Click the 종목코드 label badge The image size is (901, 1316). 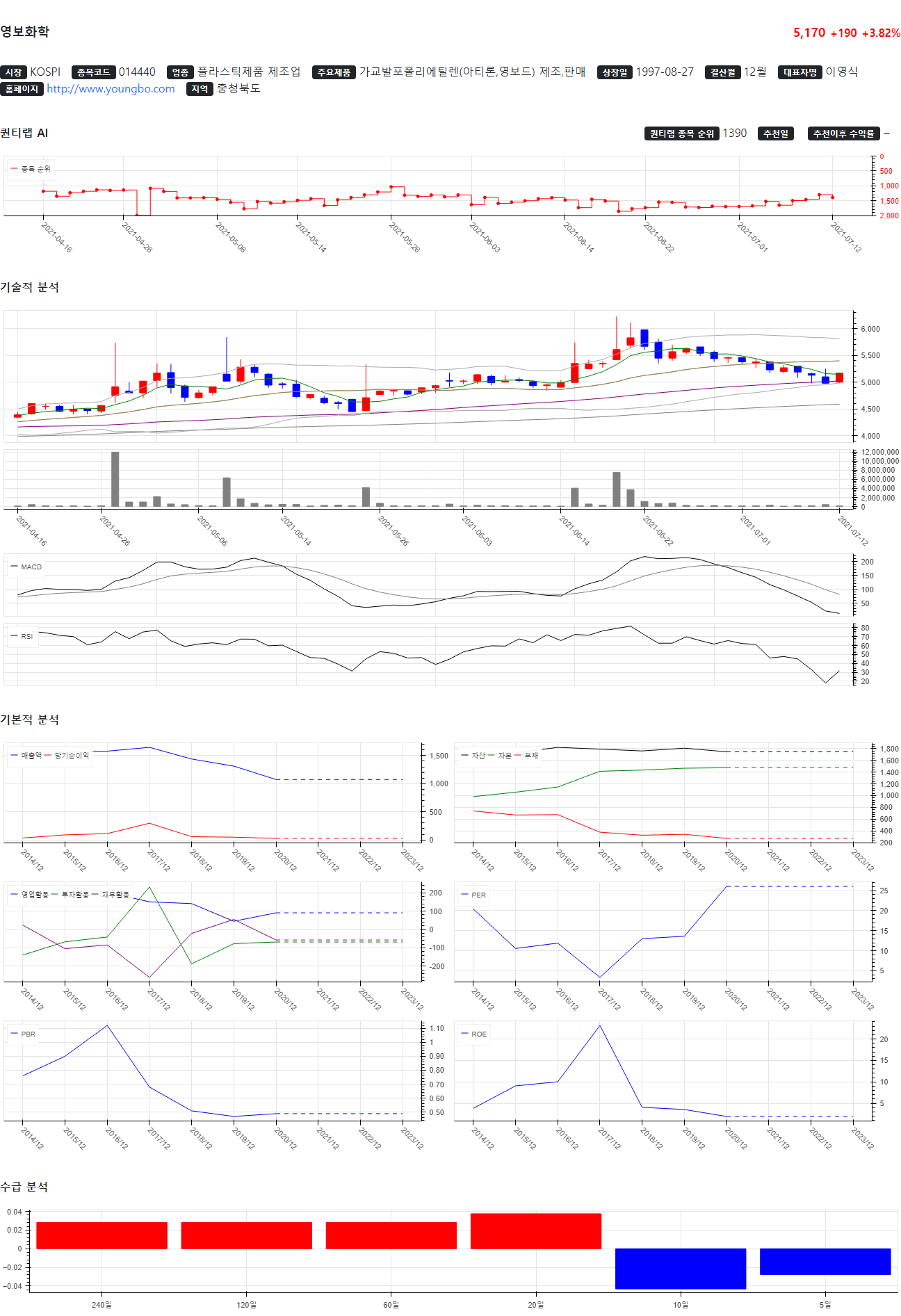point(93,72)
